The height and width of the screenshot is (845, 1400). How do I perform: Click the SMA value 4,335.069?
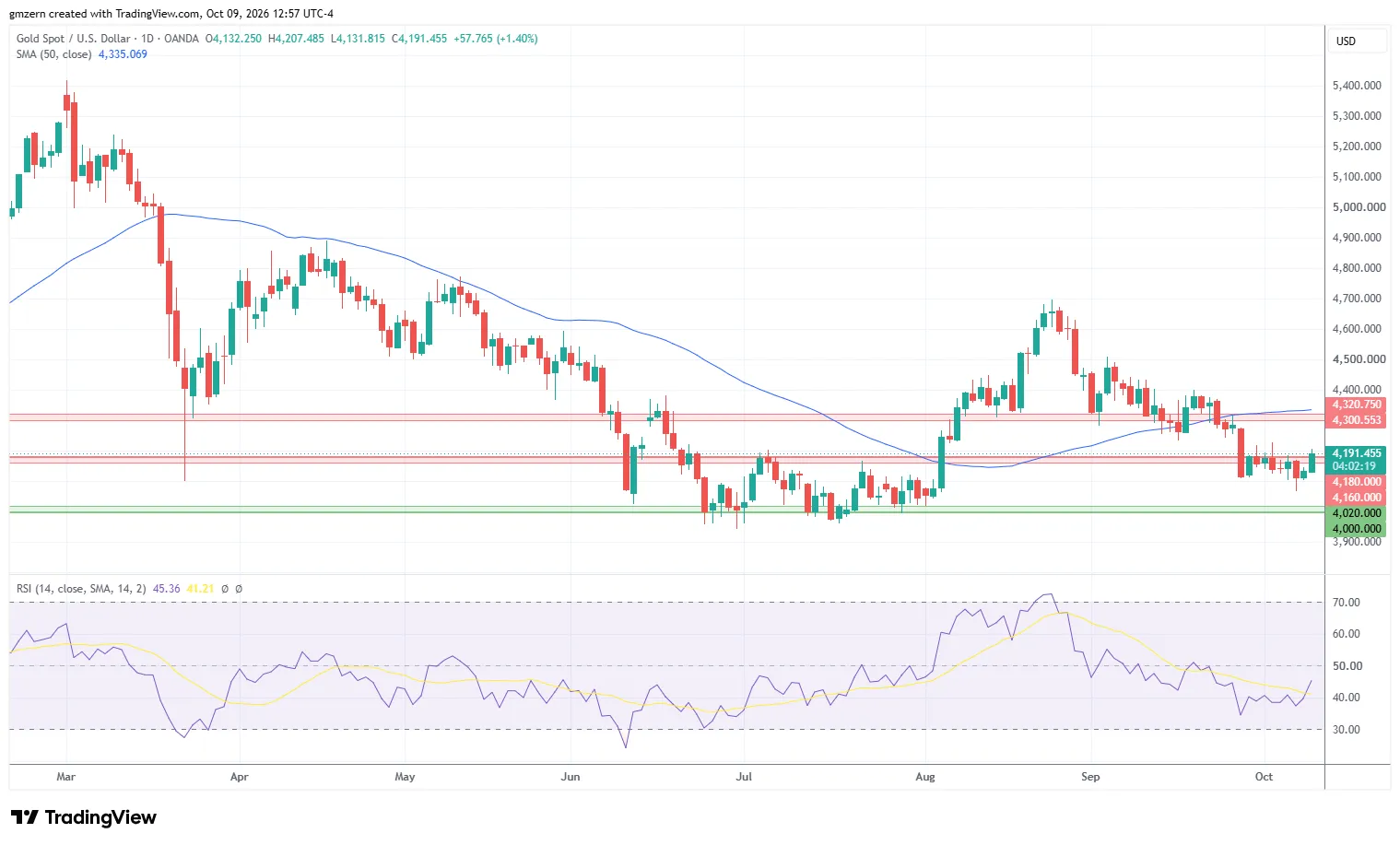tap(123, 54)
